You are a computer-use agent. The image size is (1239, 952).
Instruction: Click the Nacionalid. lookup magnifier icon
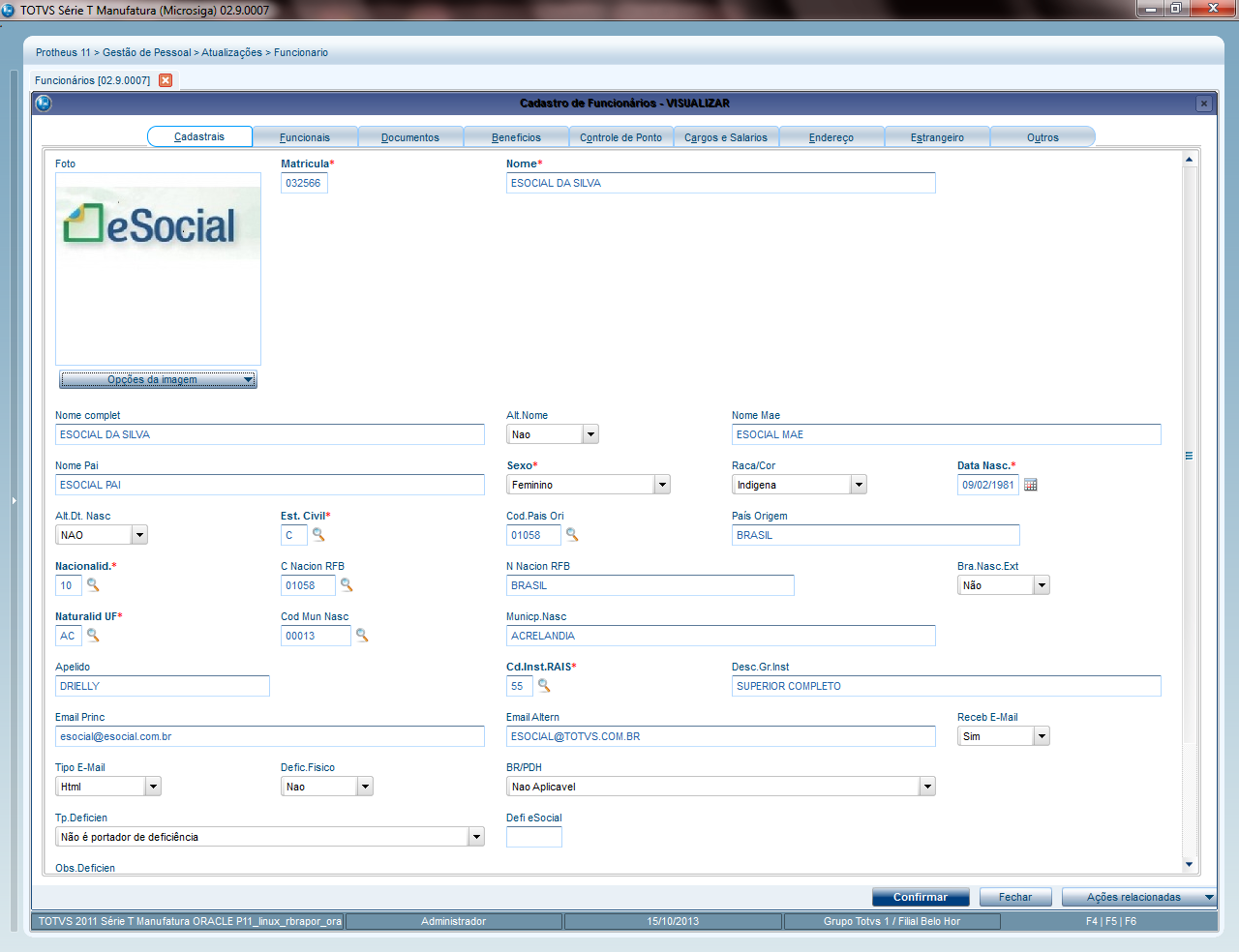(x=93, y=585)
